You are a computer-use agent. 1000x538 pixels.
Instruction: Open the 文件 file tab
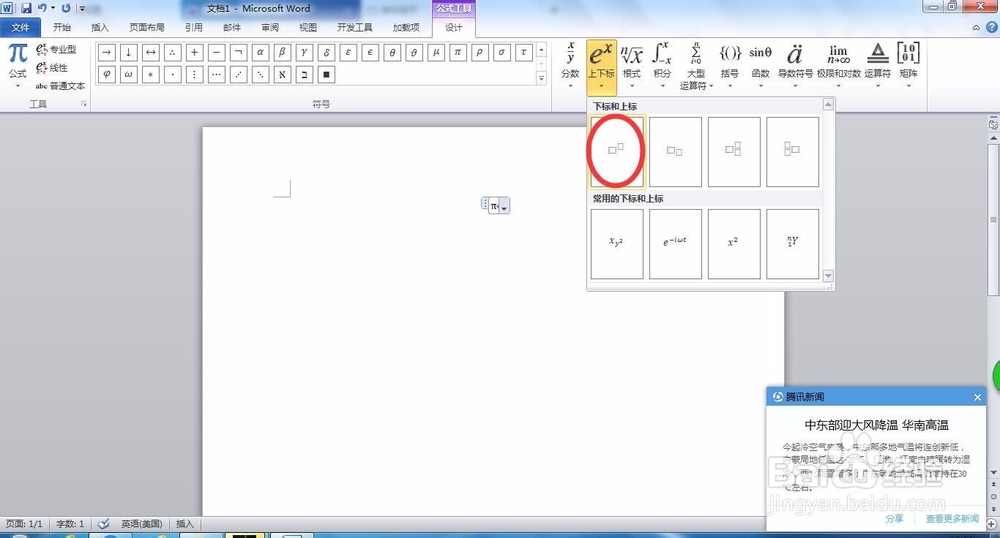(20, 27)
